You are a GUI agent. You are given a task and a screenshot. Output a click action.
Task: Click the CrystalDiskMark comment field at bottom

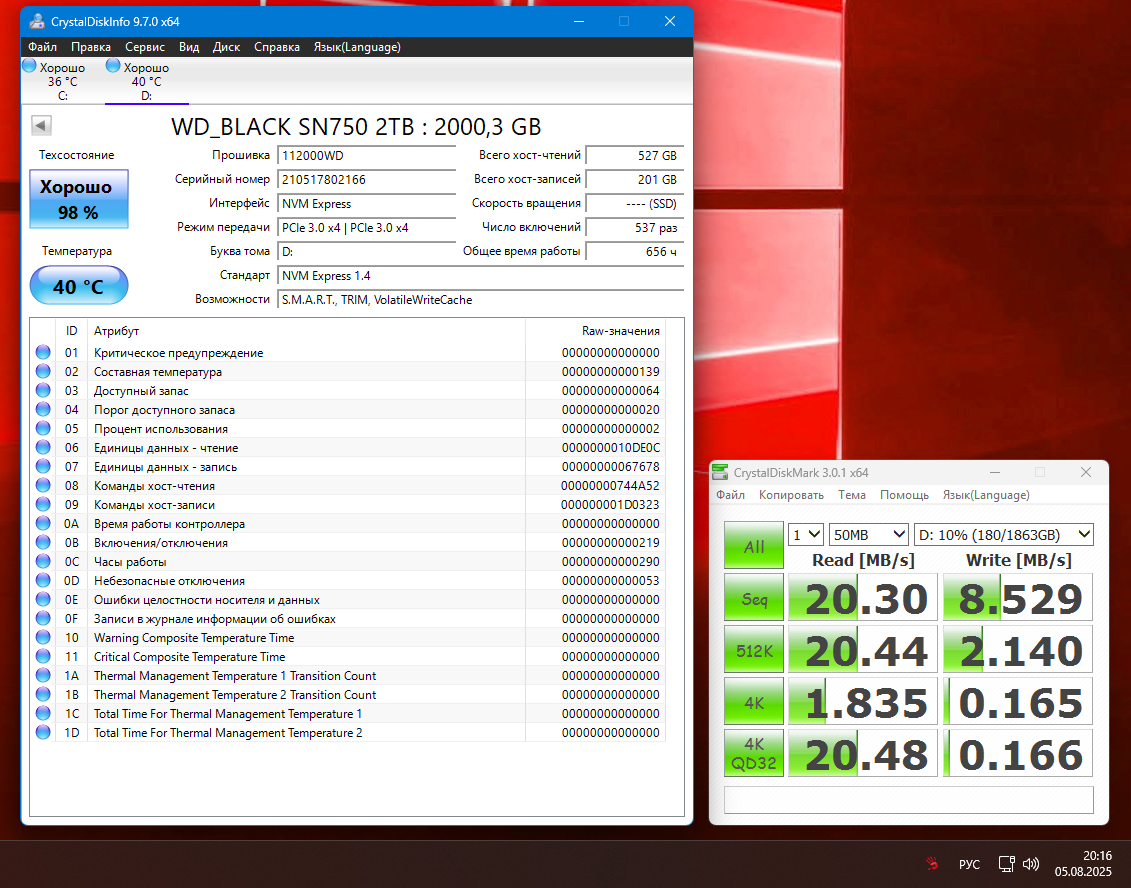coord(909,800)
